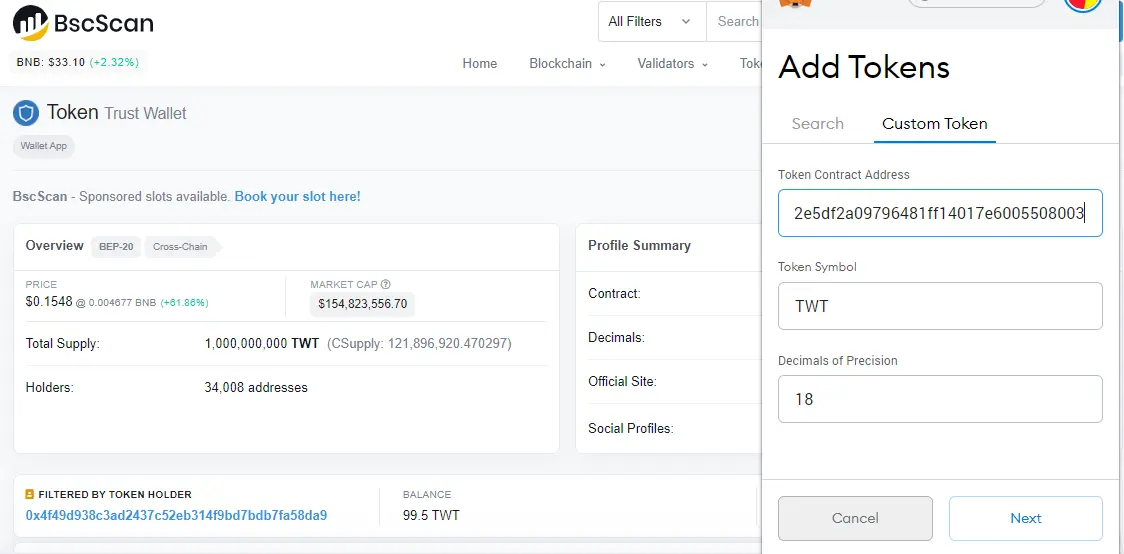
Task: Click the $0.1548 price value
Action: coord(49,302)
